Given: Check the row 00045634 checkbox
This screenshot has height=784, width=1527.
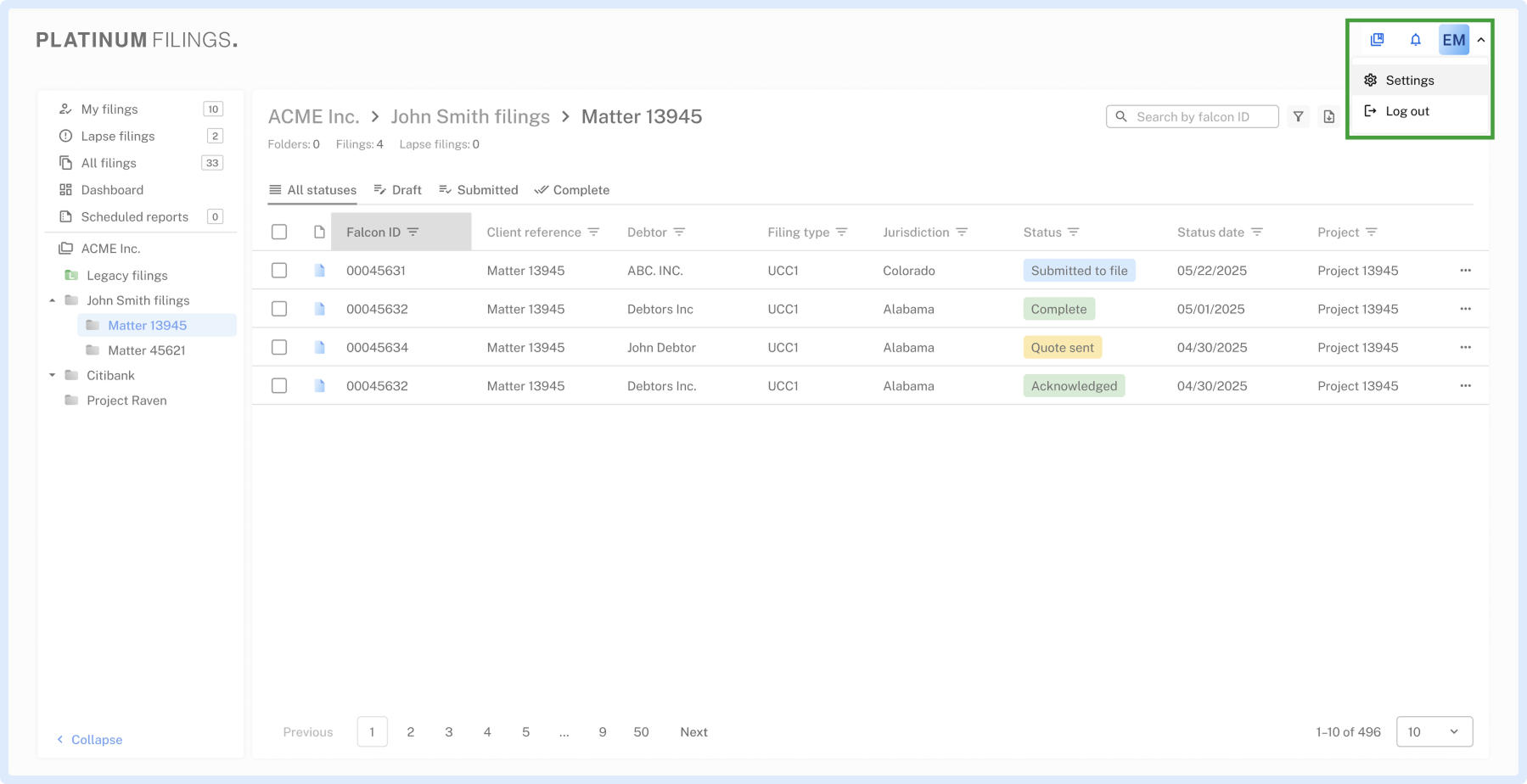Looking at the screenshot, I should point(279,347).
